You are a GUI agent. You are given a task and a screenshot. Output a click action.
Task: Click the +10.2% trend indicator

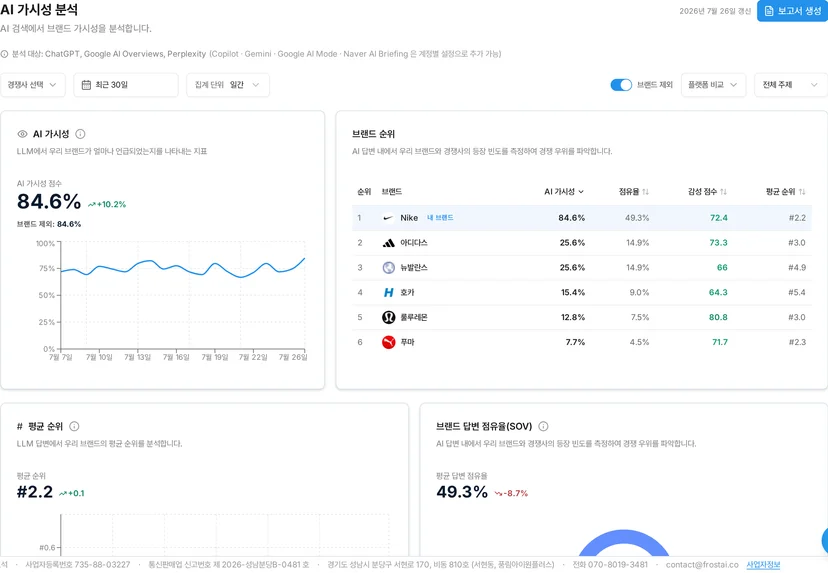[x=107, y=204]
